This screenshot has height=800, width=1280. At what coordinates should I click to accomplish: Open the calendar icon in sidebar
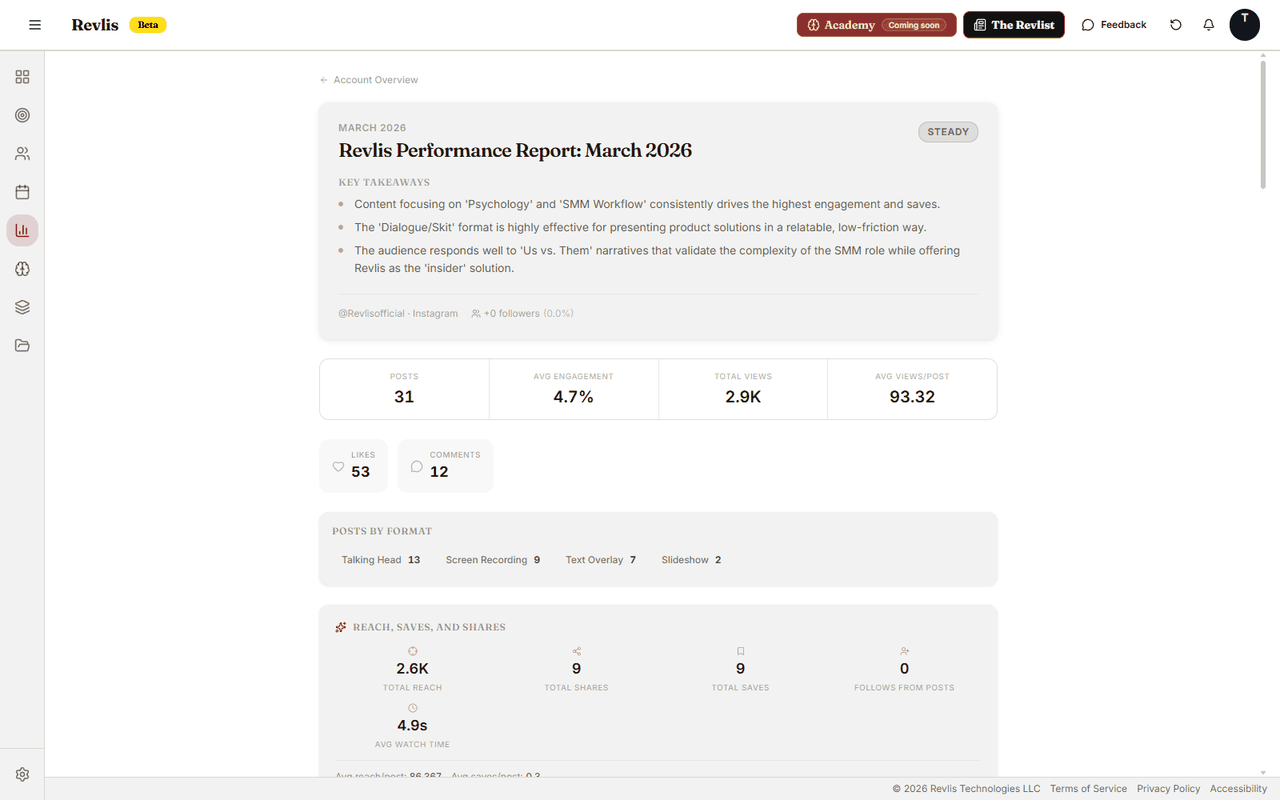tap(22, 192)
